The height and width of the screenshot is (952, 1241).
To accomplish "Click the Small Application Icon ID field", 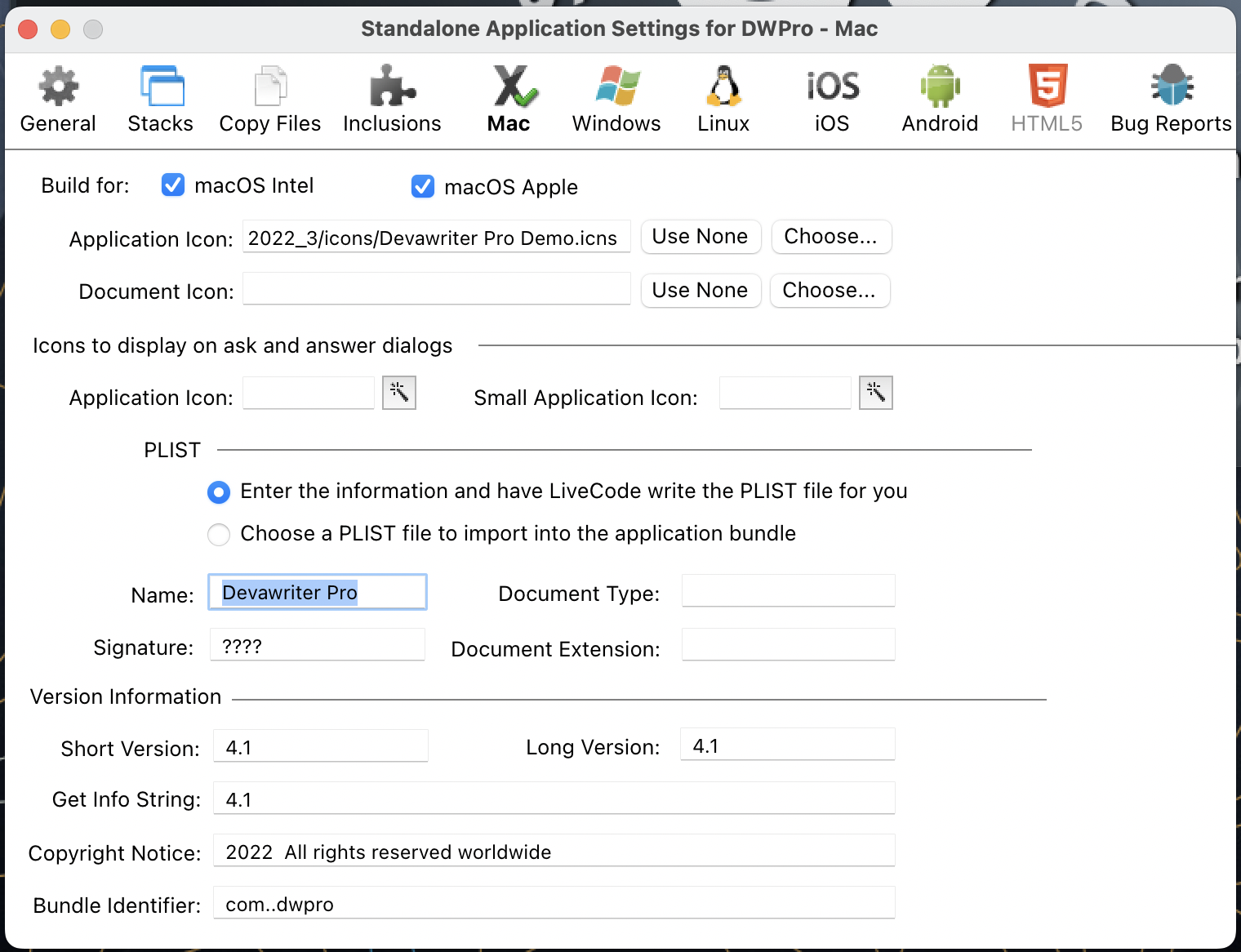I will [x=785, y=393].
